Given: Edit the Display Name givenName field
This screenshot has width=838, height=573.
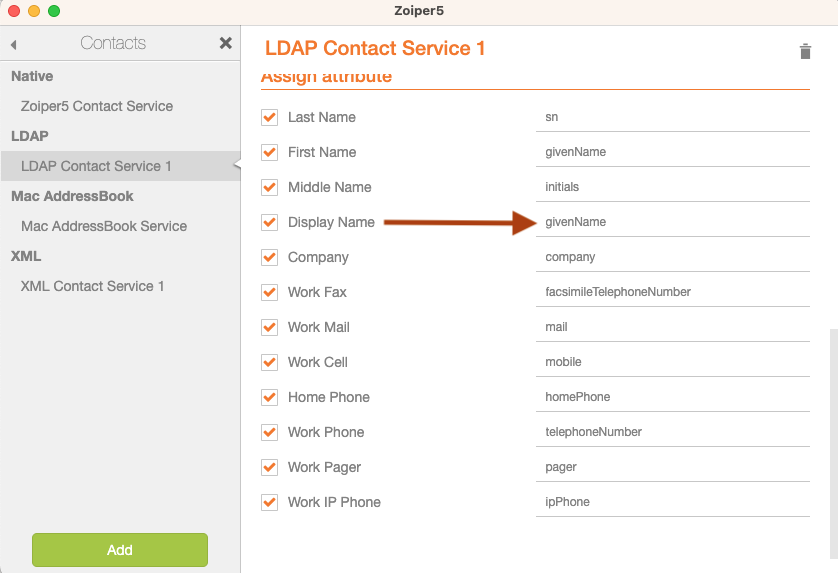Looking at the screenshot, I should click(673, 222).
